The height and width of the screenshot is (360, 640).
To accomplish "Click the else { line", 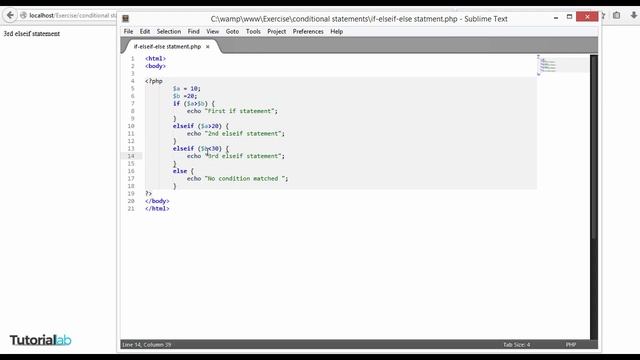I will [183, 171].
